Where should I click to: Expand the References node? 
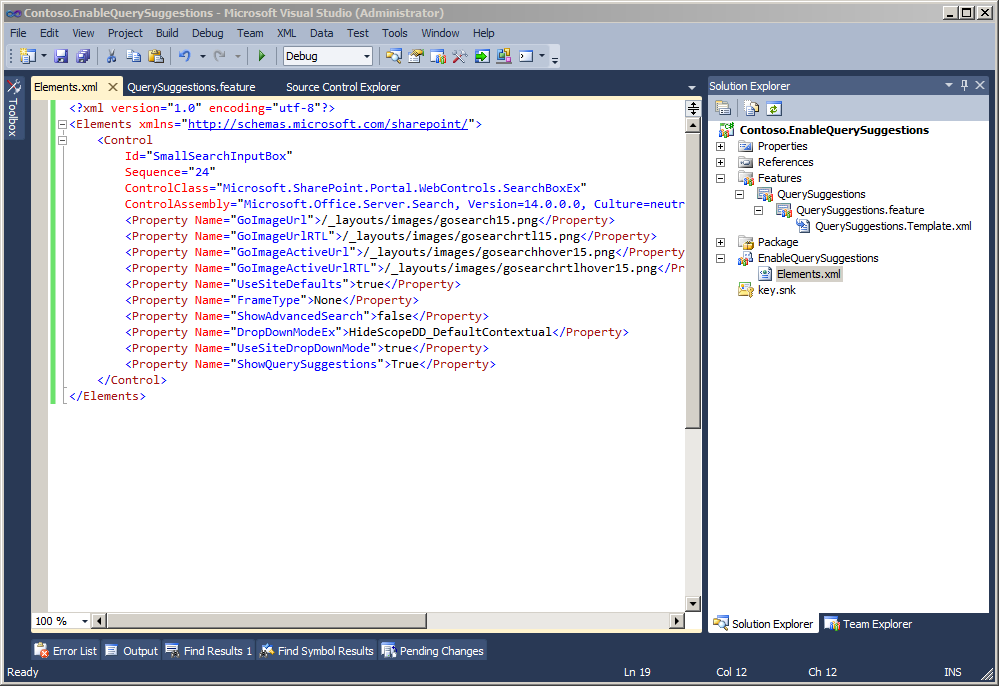point(721,162)
